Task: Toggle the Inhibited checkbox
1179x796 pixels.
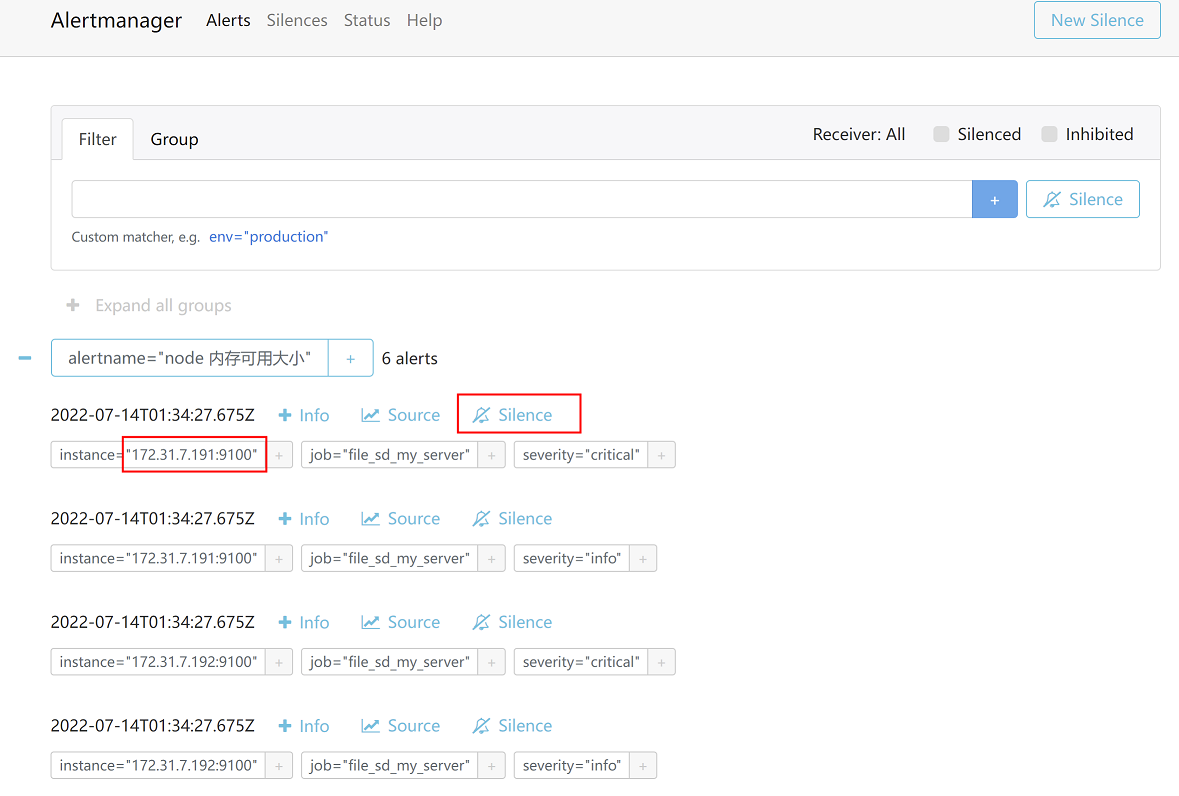Action: click(x=1049, y=134)
